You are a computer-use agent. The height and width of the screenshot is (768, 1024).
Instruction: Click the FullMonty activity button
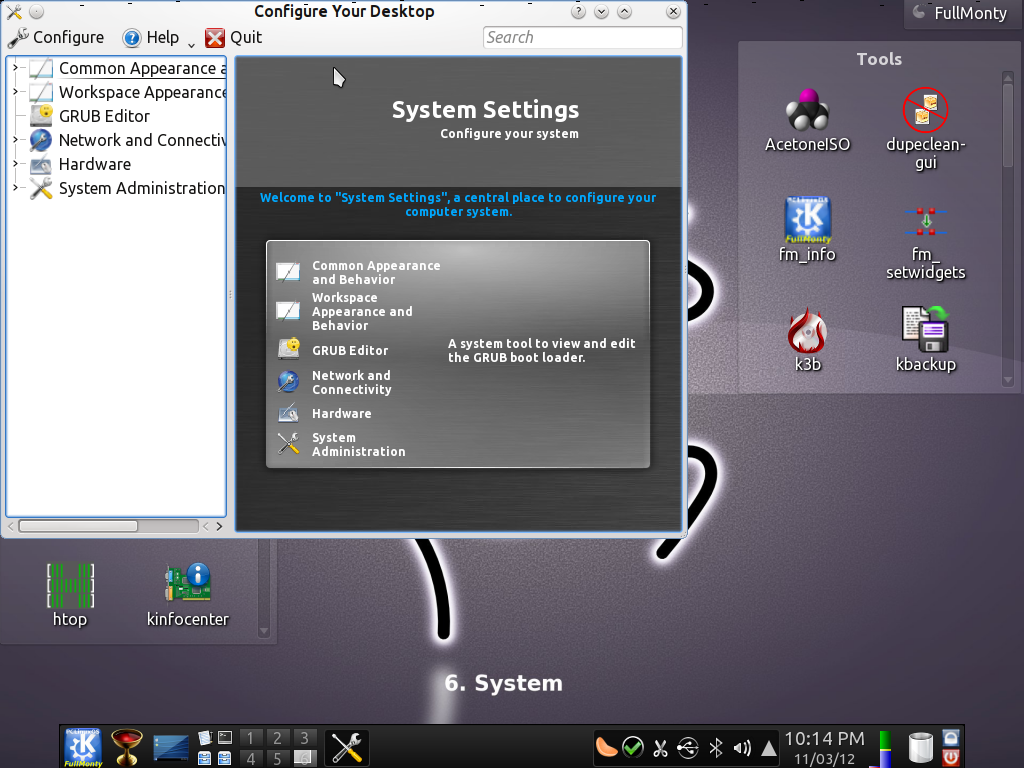point(963,13)
